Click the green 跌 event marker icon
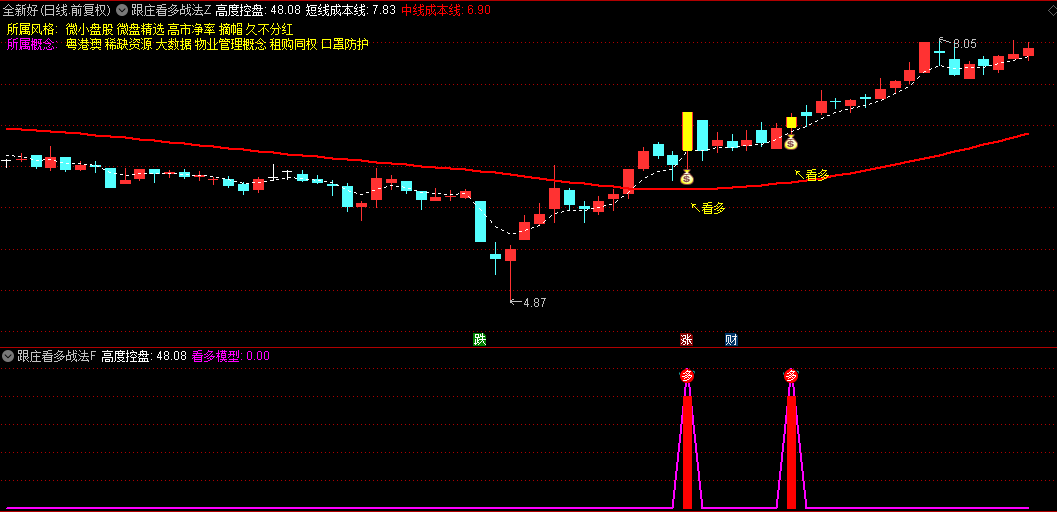This screenshot has width=1057, height=512. [x=479, y=340]
